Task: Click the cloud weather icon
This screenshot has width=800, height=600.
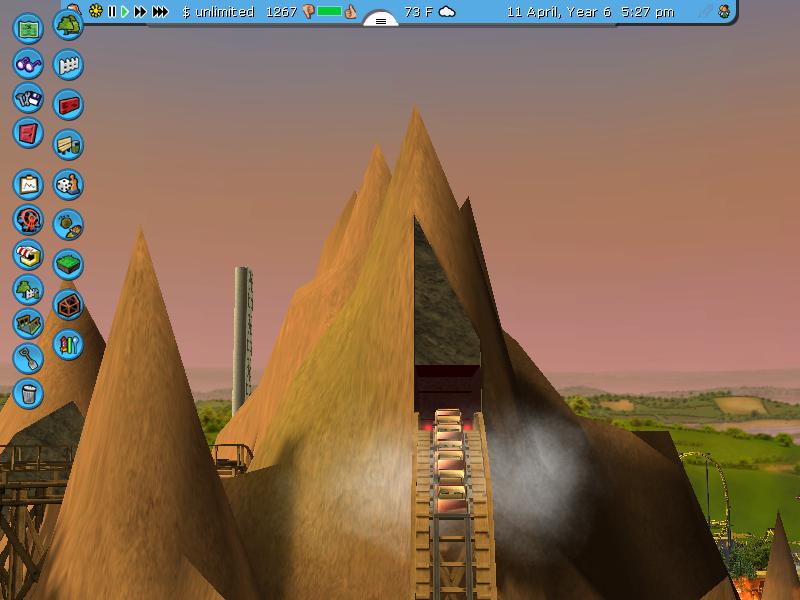Action: [x=447, y=12]
